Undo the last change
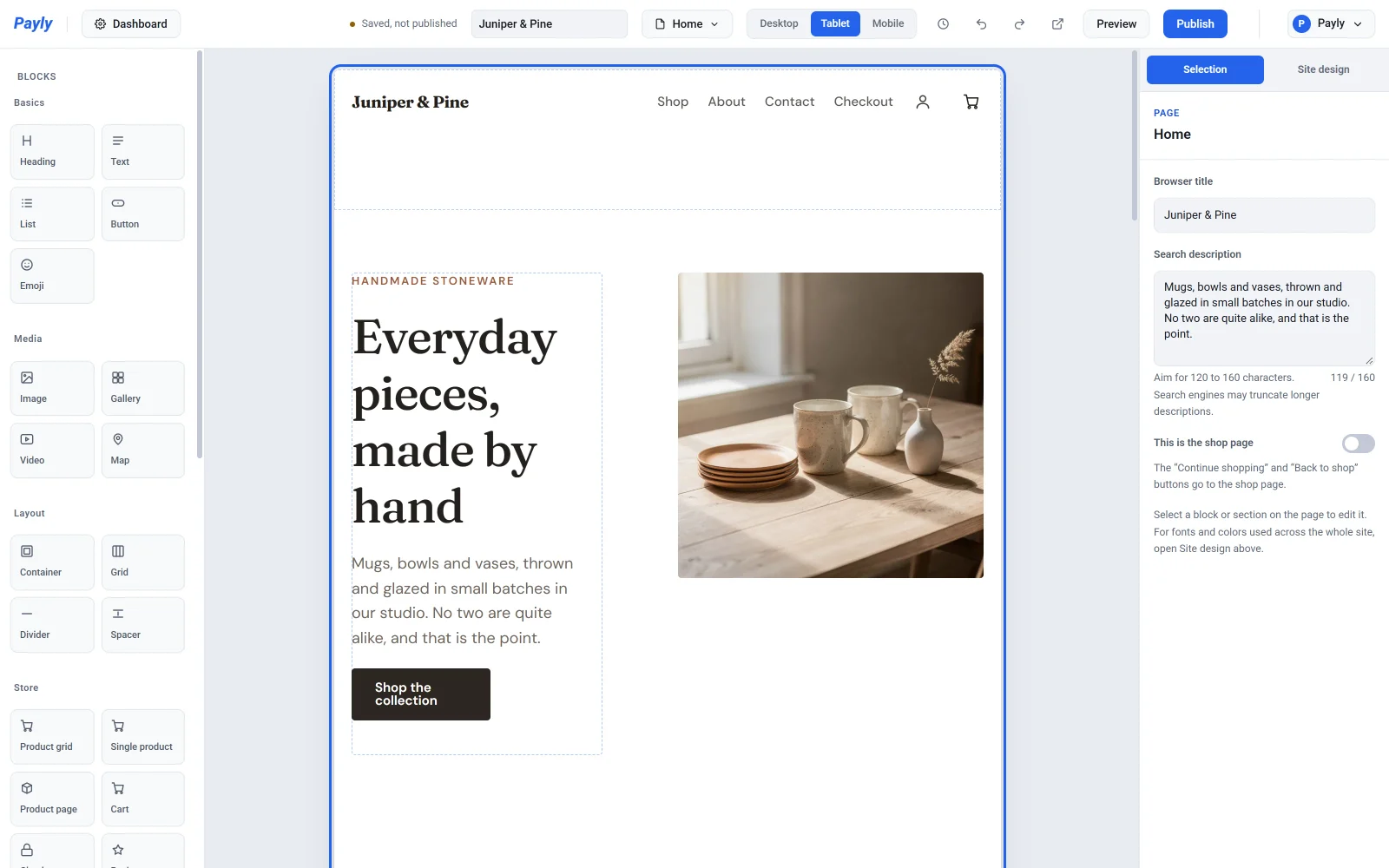Screen dimensions: 1389x868 click(981, 24)
